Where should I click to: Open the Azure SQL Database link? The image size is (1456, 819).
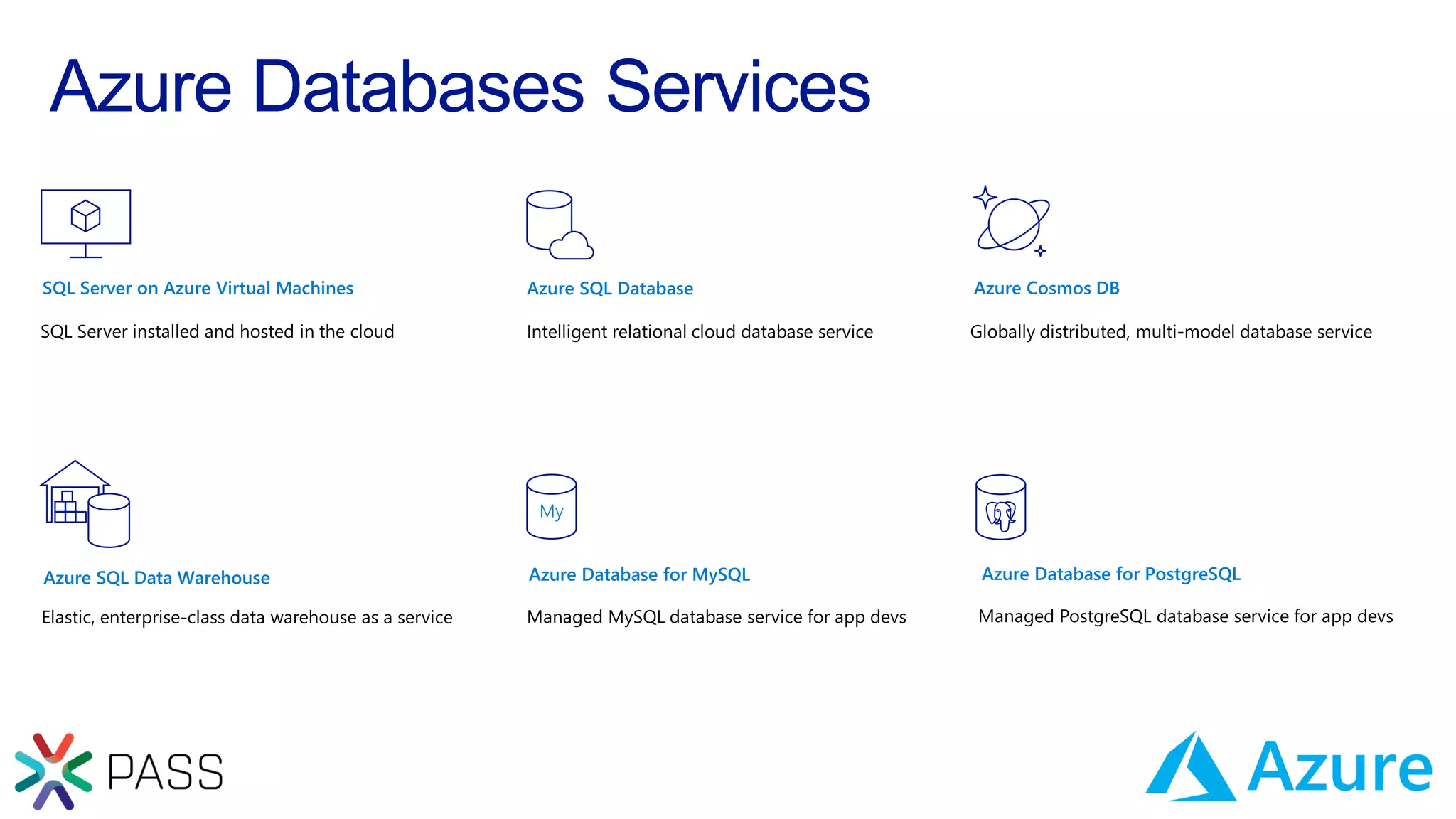610,288
